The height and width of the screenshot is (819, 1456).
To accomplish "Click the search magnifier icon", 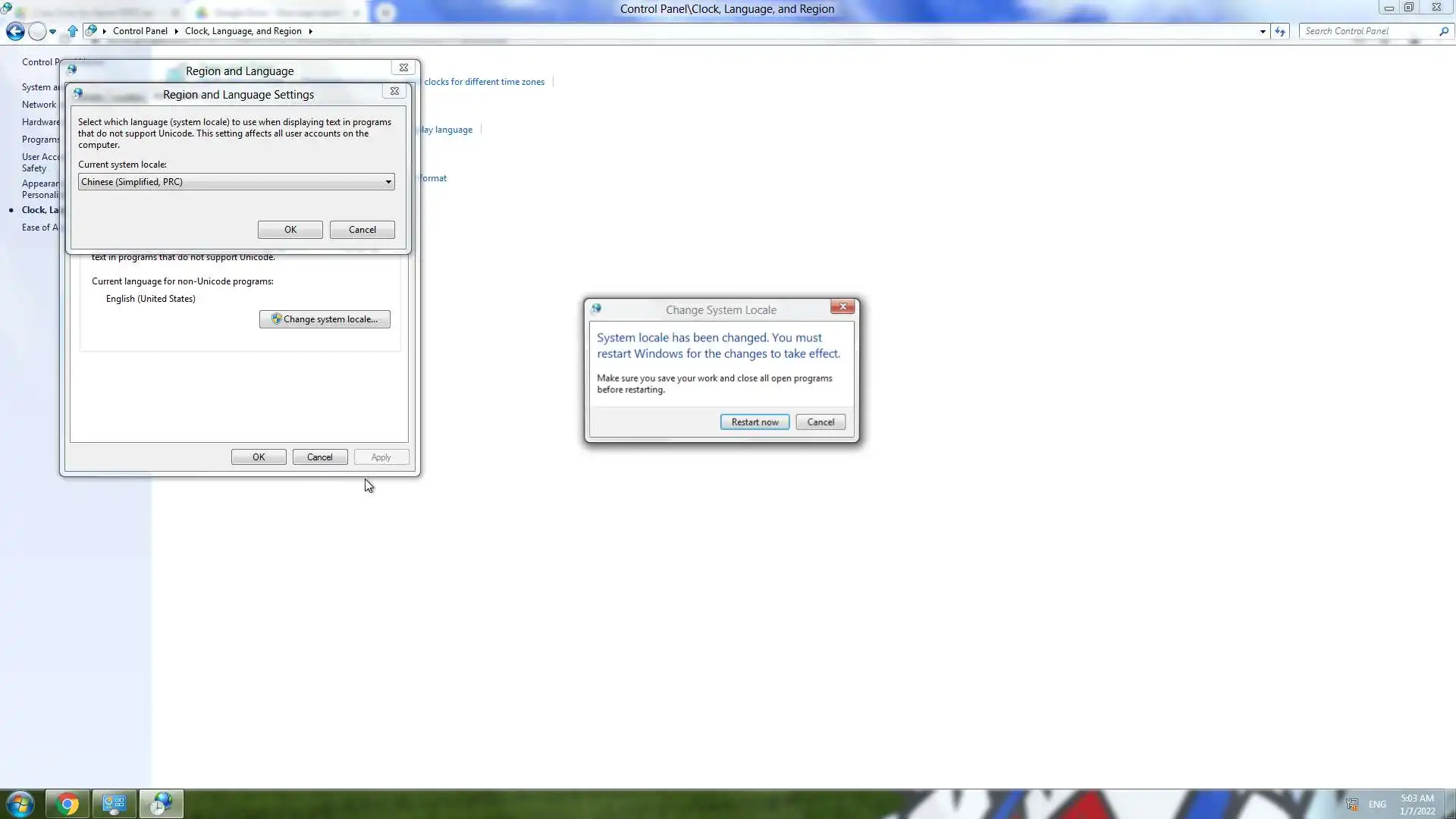I will click(x=1443, y=31).
